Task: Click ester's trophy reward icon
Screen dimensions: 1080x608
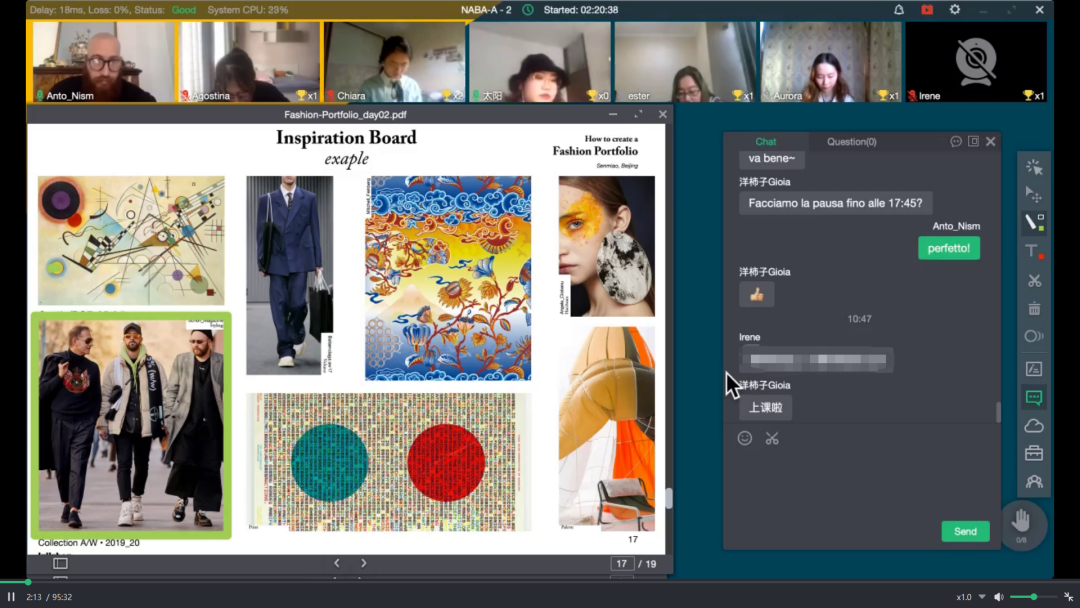Action: tap(738, 96)
